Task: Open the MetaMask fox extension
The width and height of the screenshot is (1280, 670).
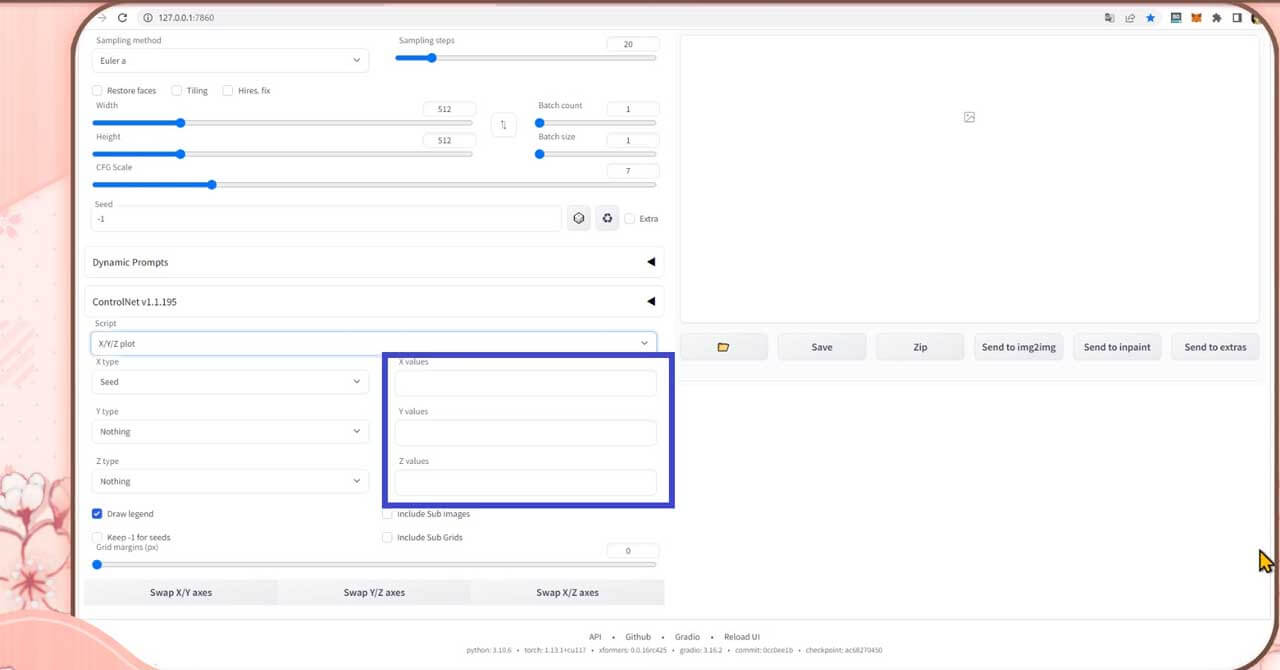Action: coord(1196,18)
